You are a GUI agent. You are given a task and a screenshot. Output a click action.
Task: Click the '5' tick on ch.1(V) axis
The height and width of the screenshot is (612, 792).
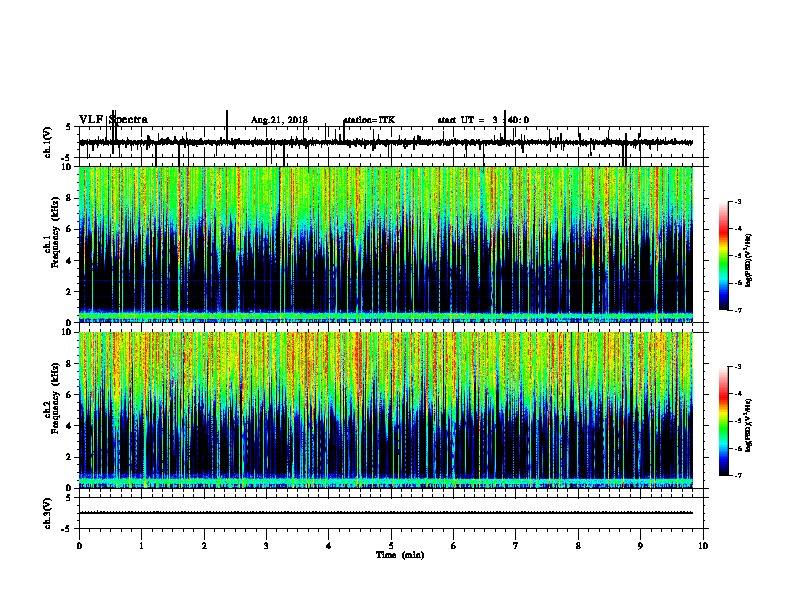coord(69,127)
